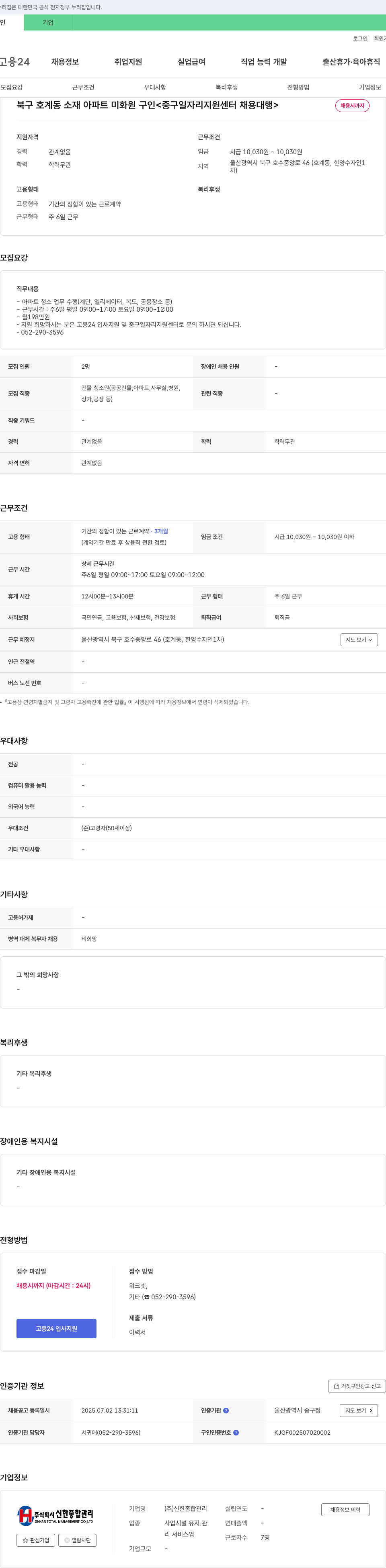Viewport: 386px width, 1568px height.
Task: Click the (준)고령자(50세이상) preference text
Action: tap(107, 828)
